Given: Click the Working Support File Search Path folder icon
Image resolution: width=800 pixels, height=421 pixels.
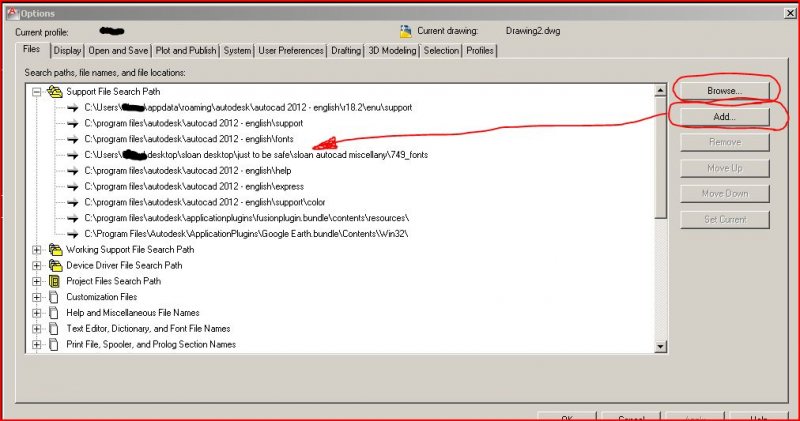Looking at the screenshot, I should (55, 250).
